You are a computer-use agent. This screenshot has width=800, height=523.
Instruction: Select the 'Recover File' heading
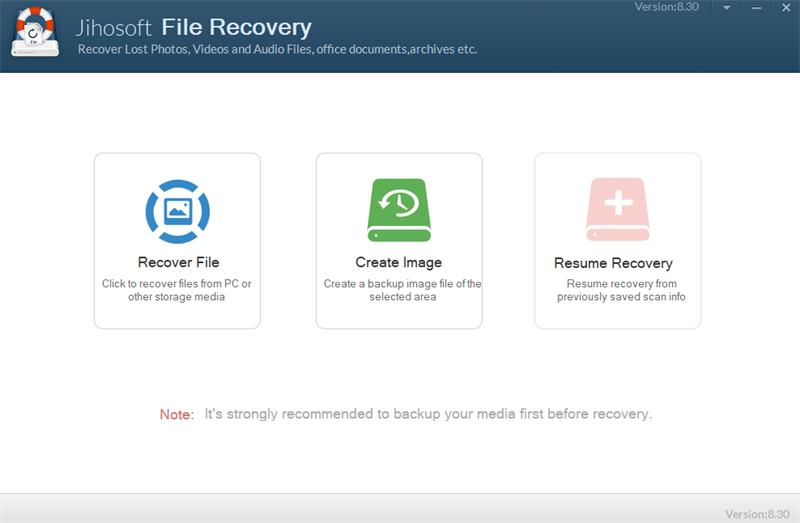click(x=179, y=262)
